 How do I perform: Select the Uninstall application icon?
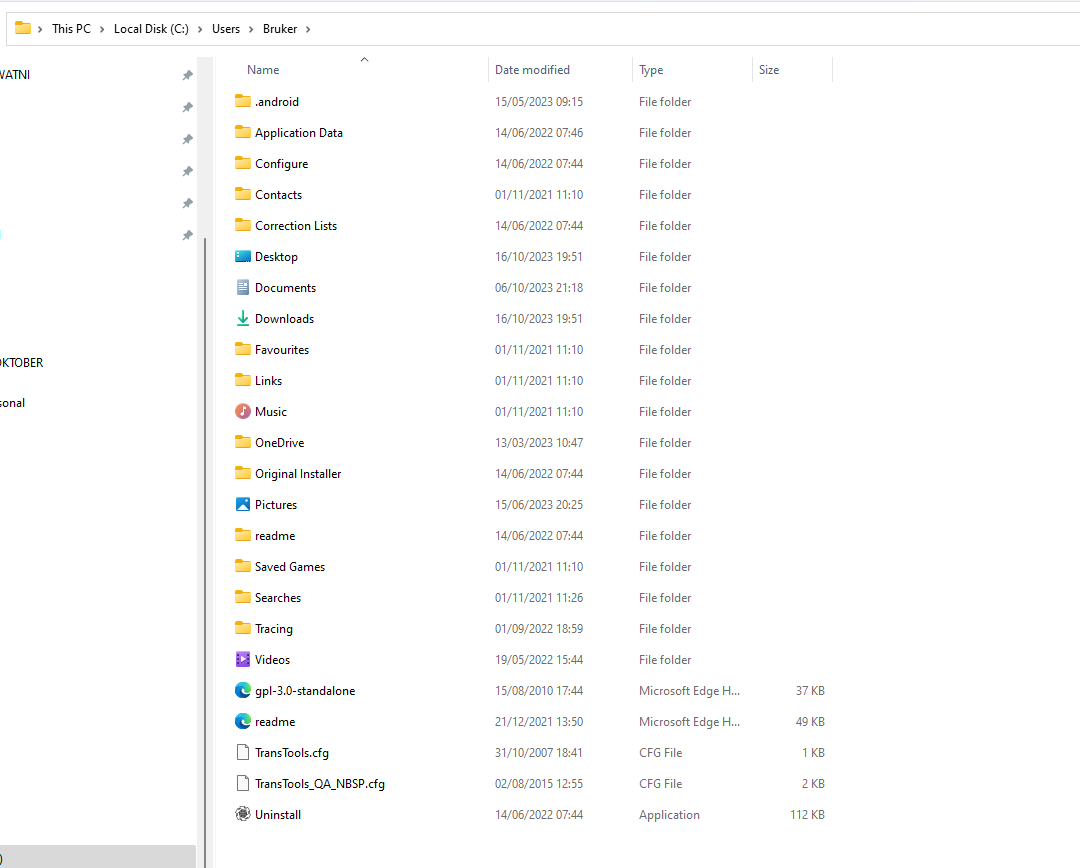[243, 815]
